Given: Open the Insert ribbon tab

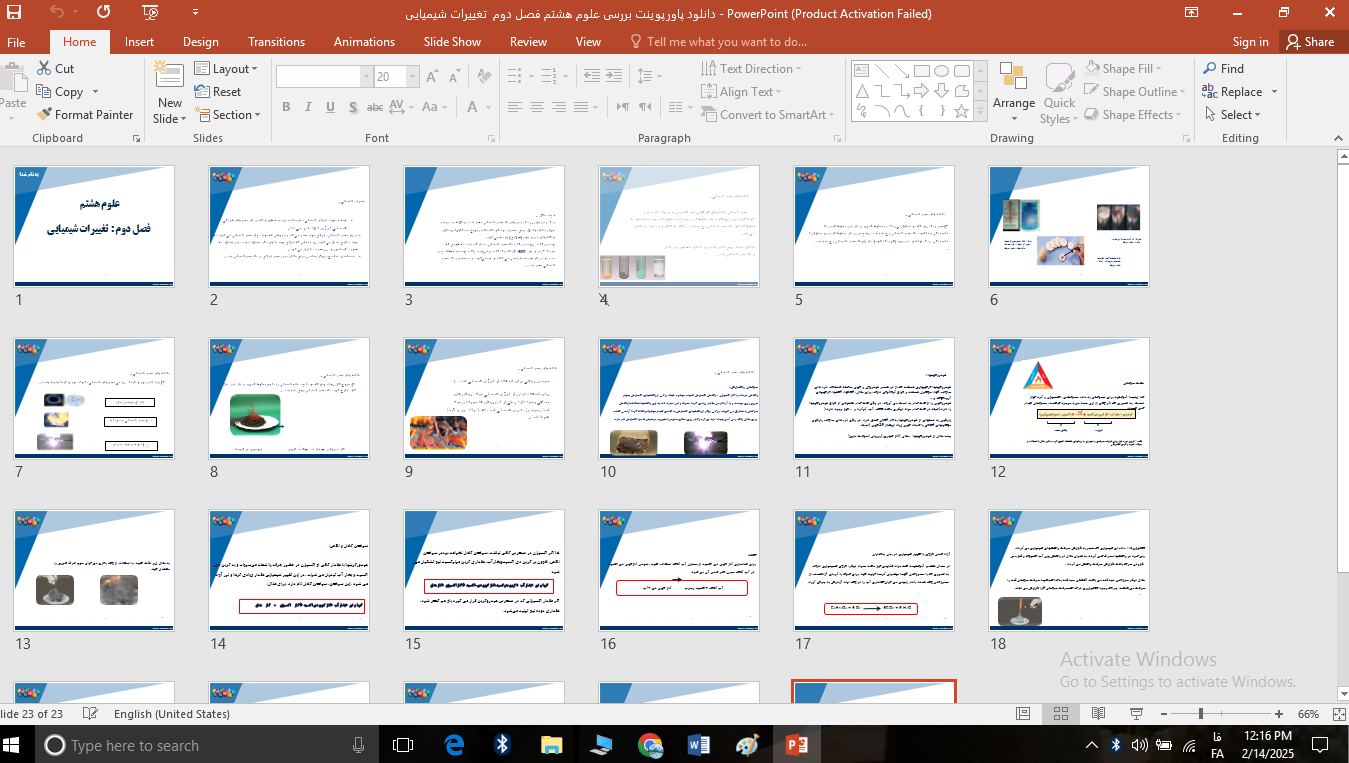Looking at the screenshot, I should tap(139, 42).
